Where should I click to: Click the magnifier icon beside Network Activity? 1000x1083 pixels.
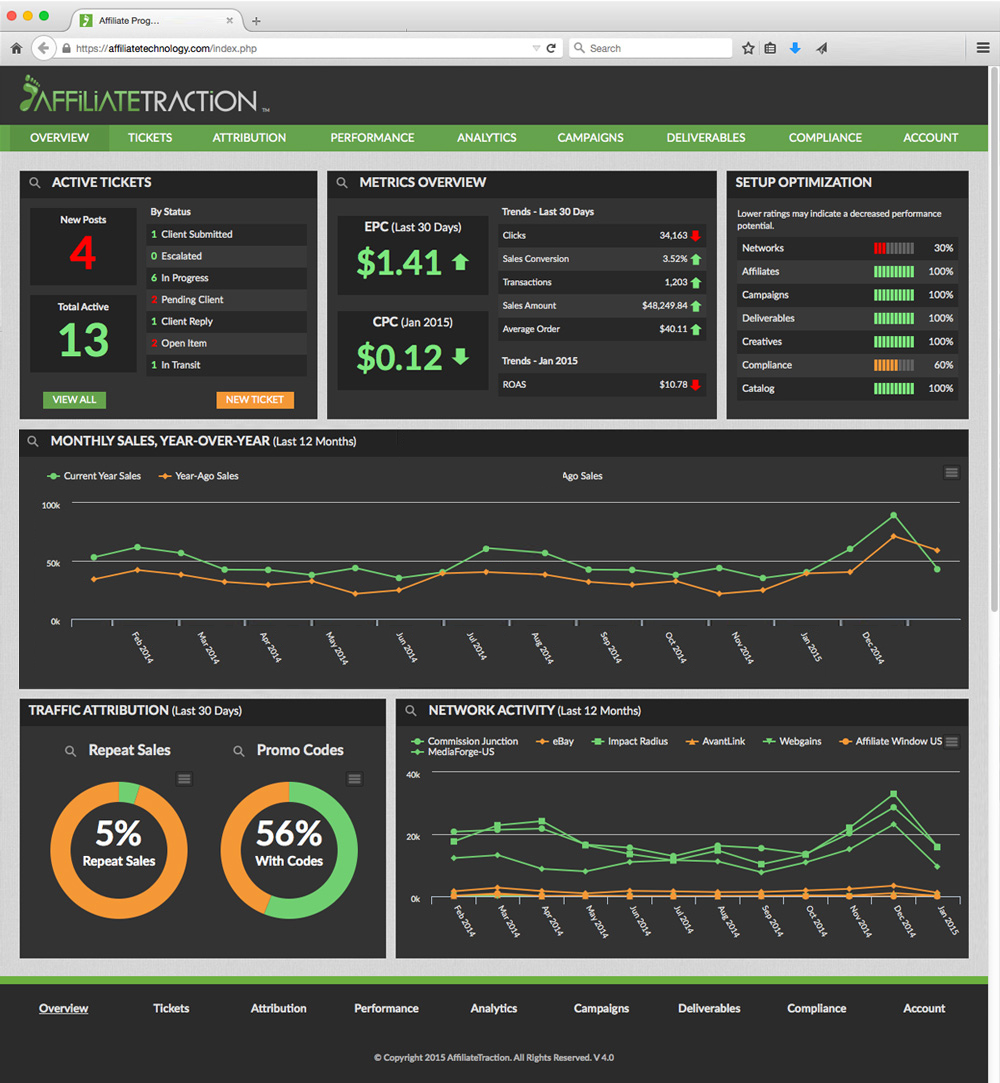click(x=411, y=711)
